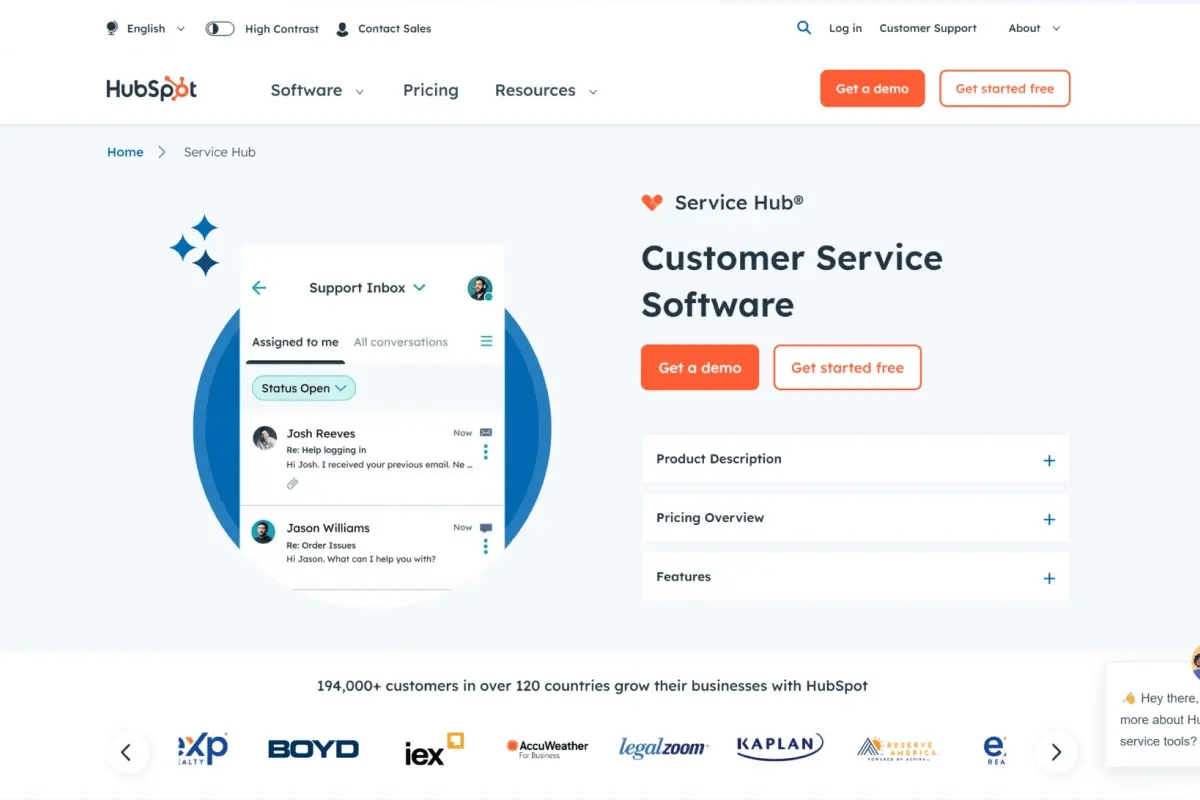The image size is (1200, 800).
Task: Click the Contact Sales person icon
Action: click(x=341, y=29)
